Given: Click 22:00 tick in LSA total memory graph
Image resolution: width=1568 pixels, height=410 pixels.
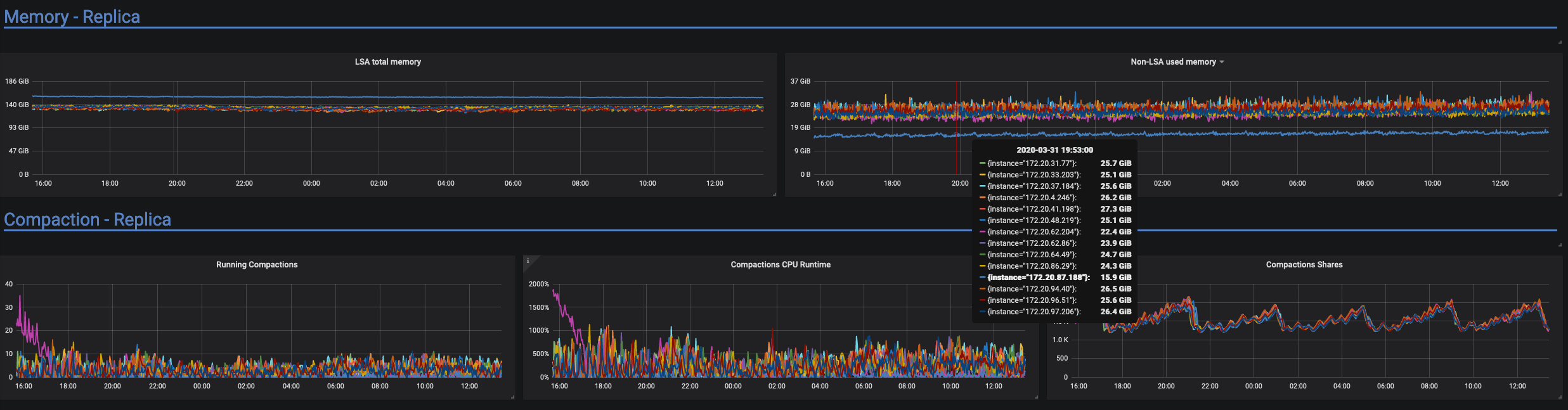Looking at the screenshot, I should pos(244,183).
